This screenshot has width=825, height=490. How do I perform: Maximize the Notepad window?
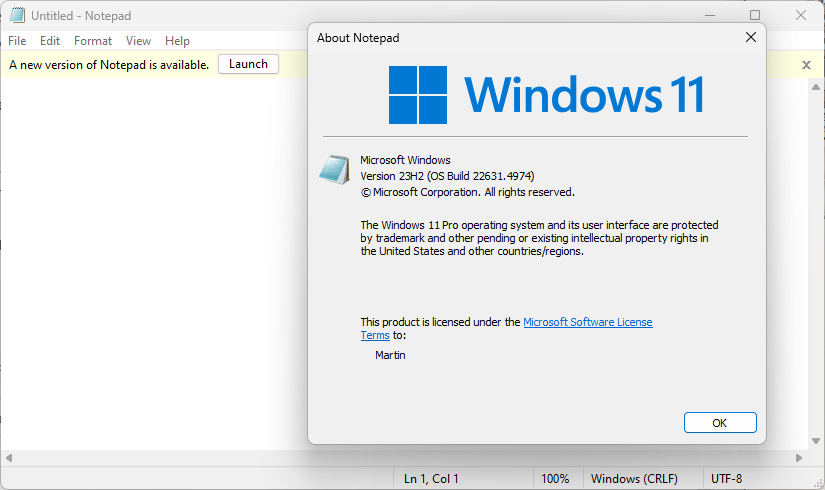pyautogui.click(x=755, y=15)
